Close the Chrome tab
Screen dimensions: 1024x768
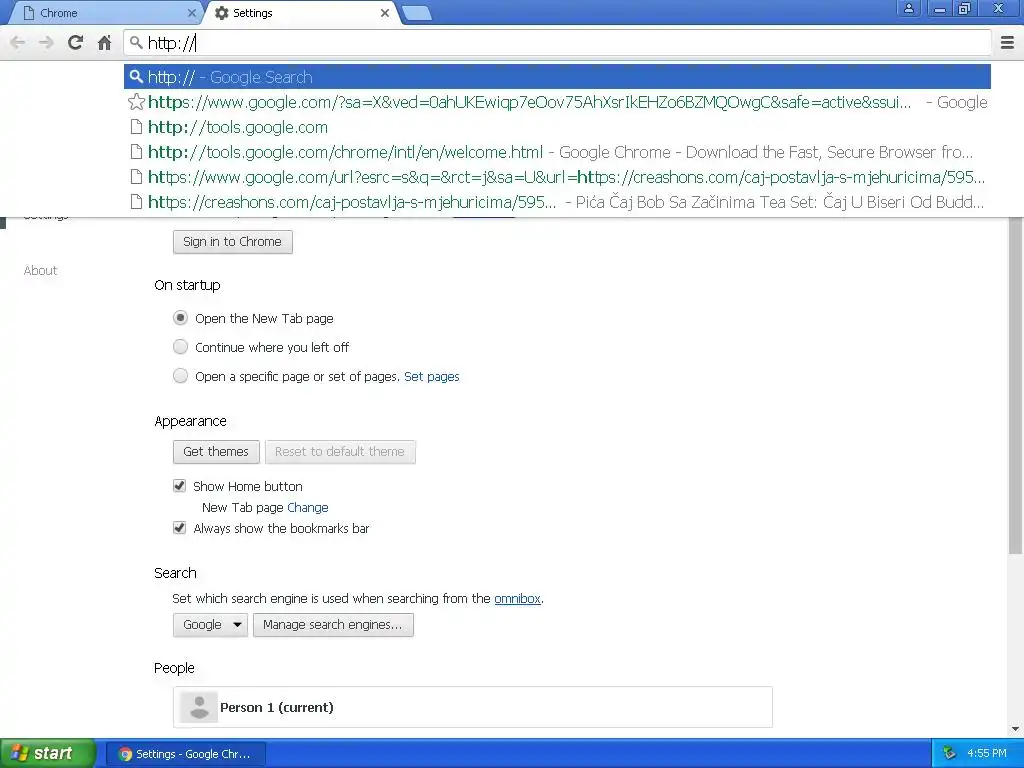[x=191, y=13]
